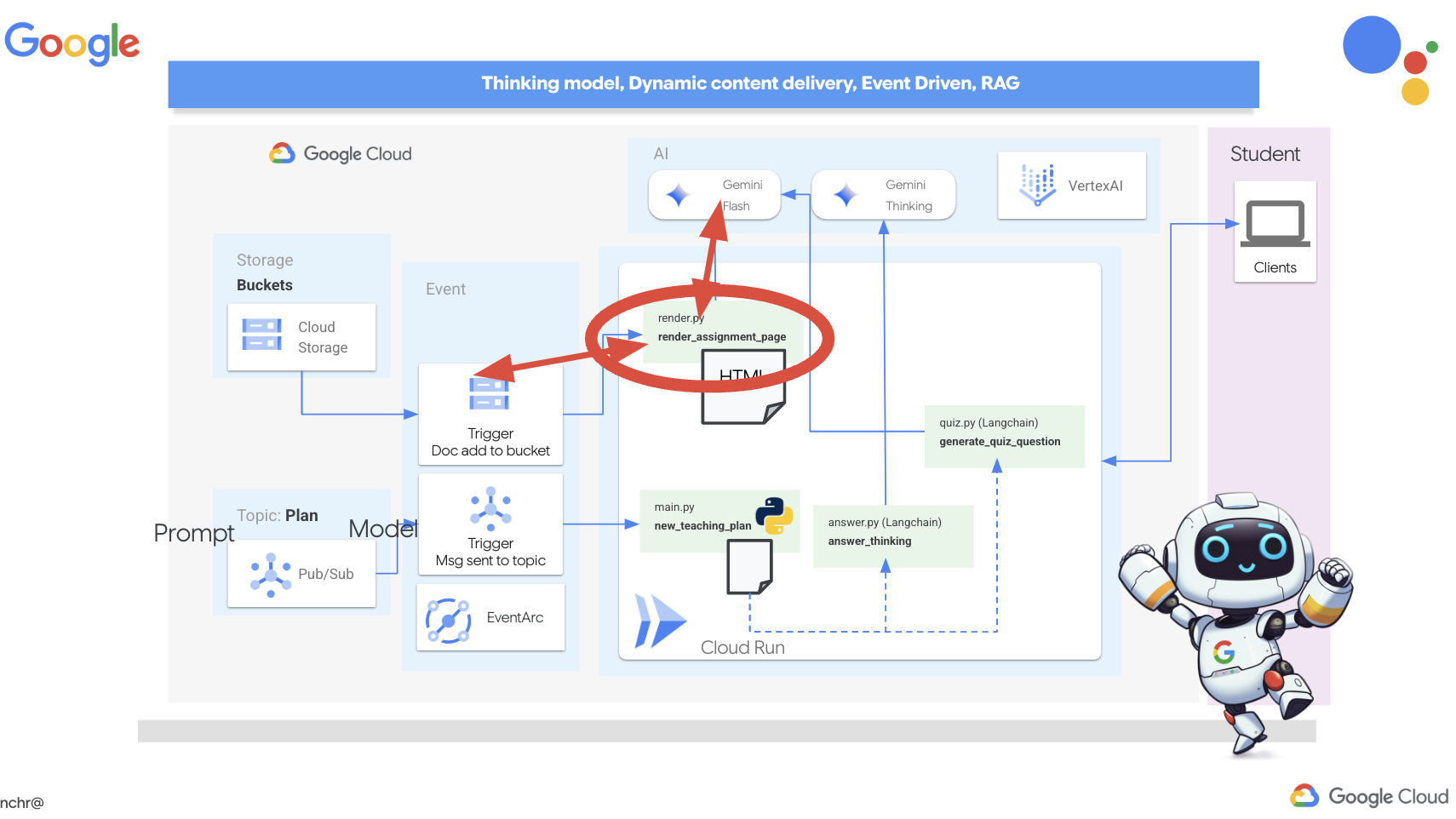1456x819 pixels.
Task: Select the generate_quiz_question box
Action: (x=1004, y=436)
